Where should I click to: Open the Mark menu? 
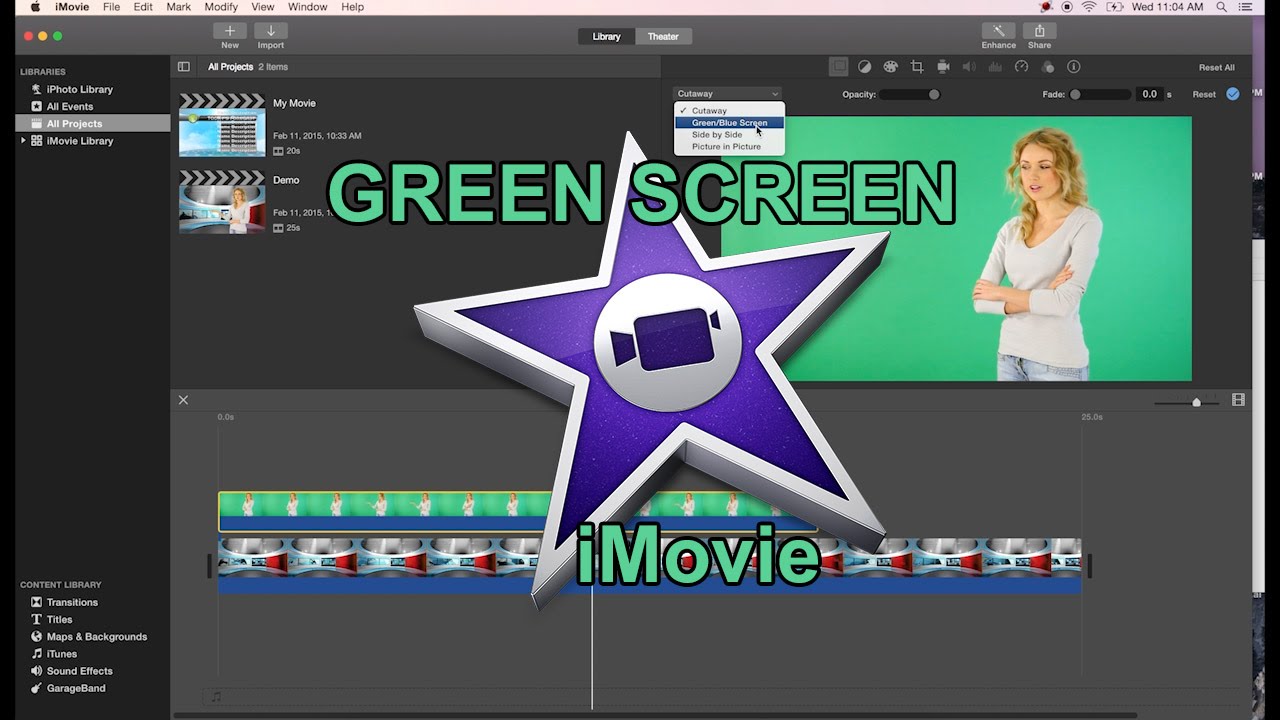point(179,7)
